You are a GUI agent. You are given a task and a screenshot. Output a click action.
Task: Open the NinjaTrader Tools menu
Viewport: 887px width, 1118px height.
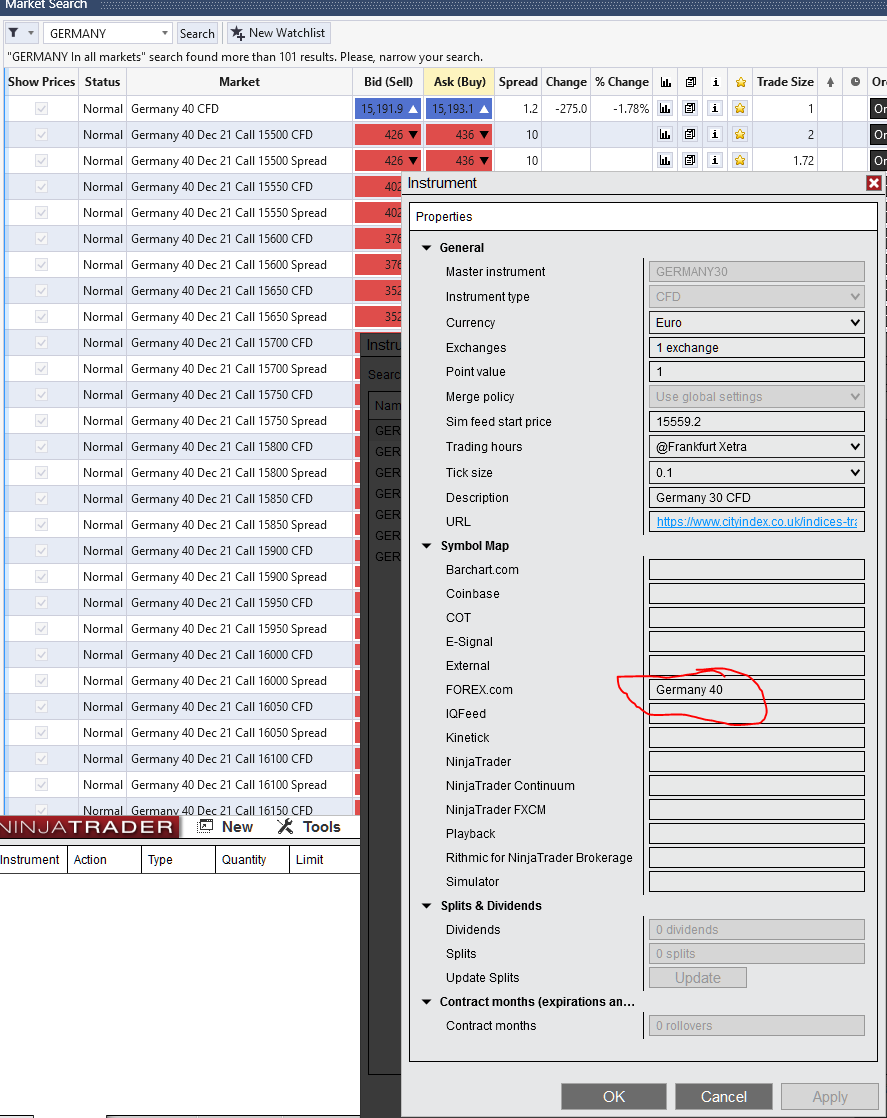(x=309, y=826)
